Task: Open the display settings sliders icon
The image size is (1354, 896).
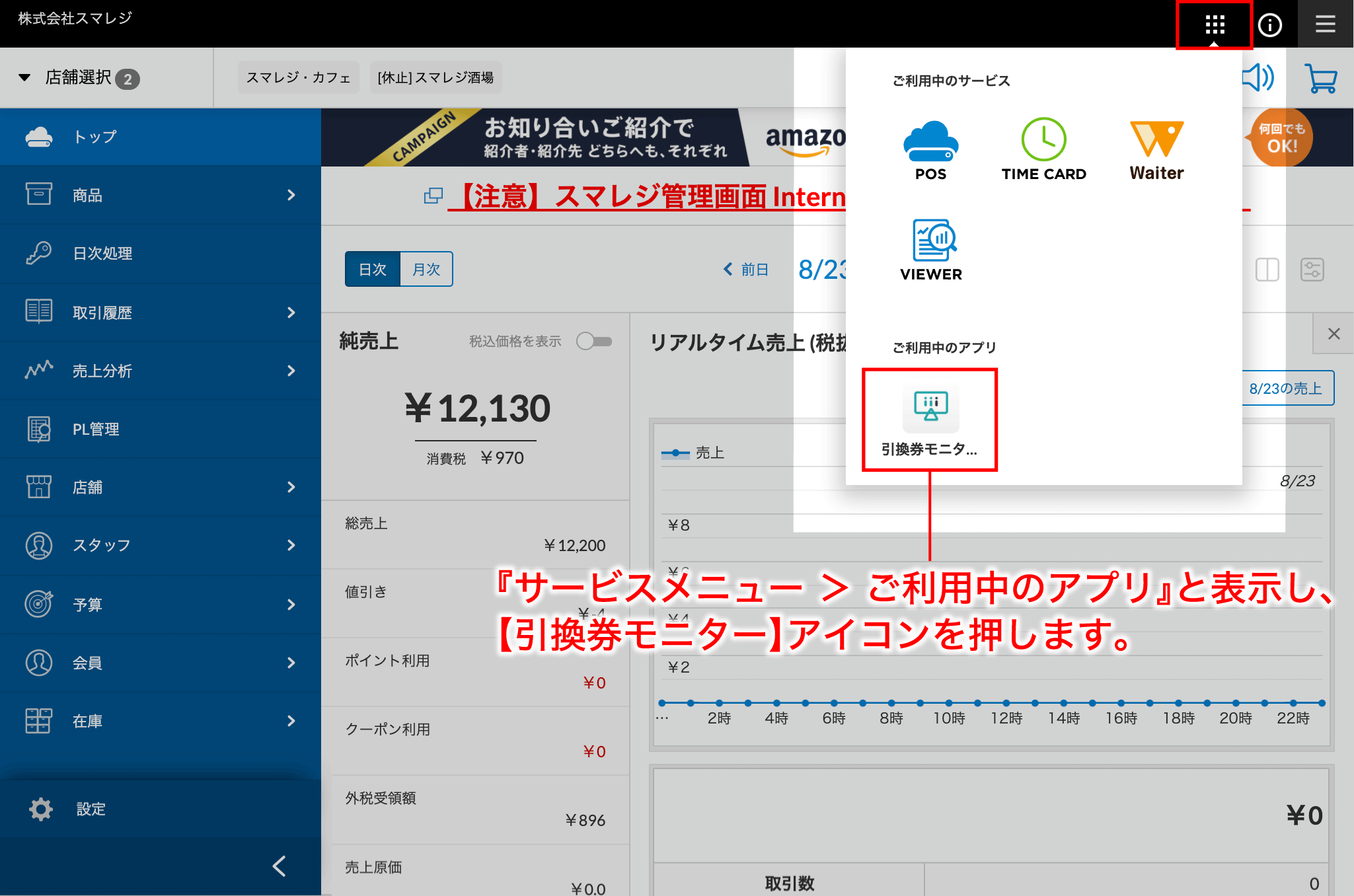Action: (x=1312, y=270)
